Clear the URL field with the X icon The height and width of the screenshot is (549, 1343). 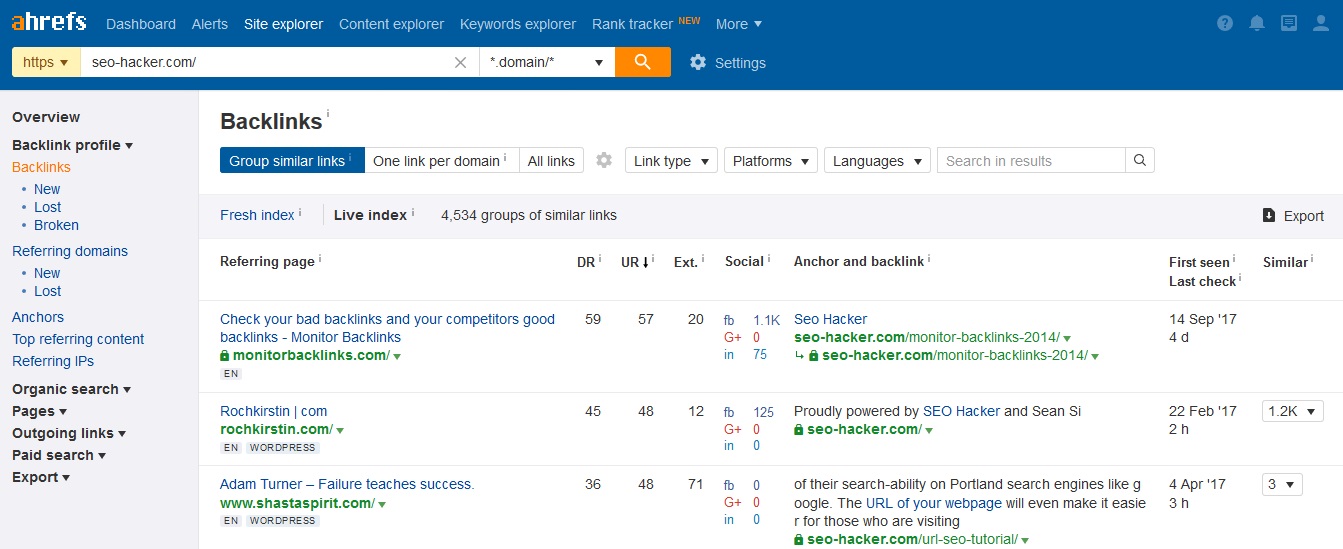[x=460, y=62]
